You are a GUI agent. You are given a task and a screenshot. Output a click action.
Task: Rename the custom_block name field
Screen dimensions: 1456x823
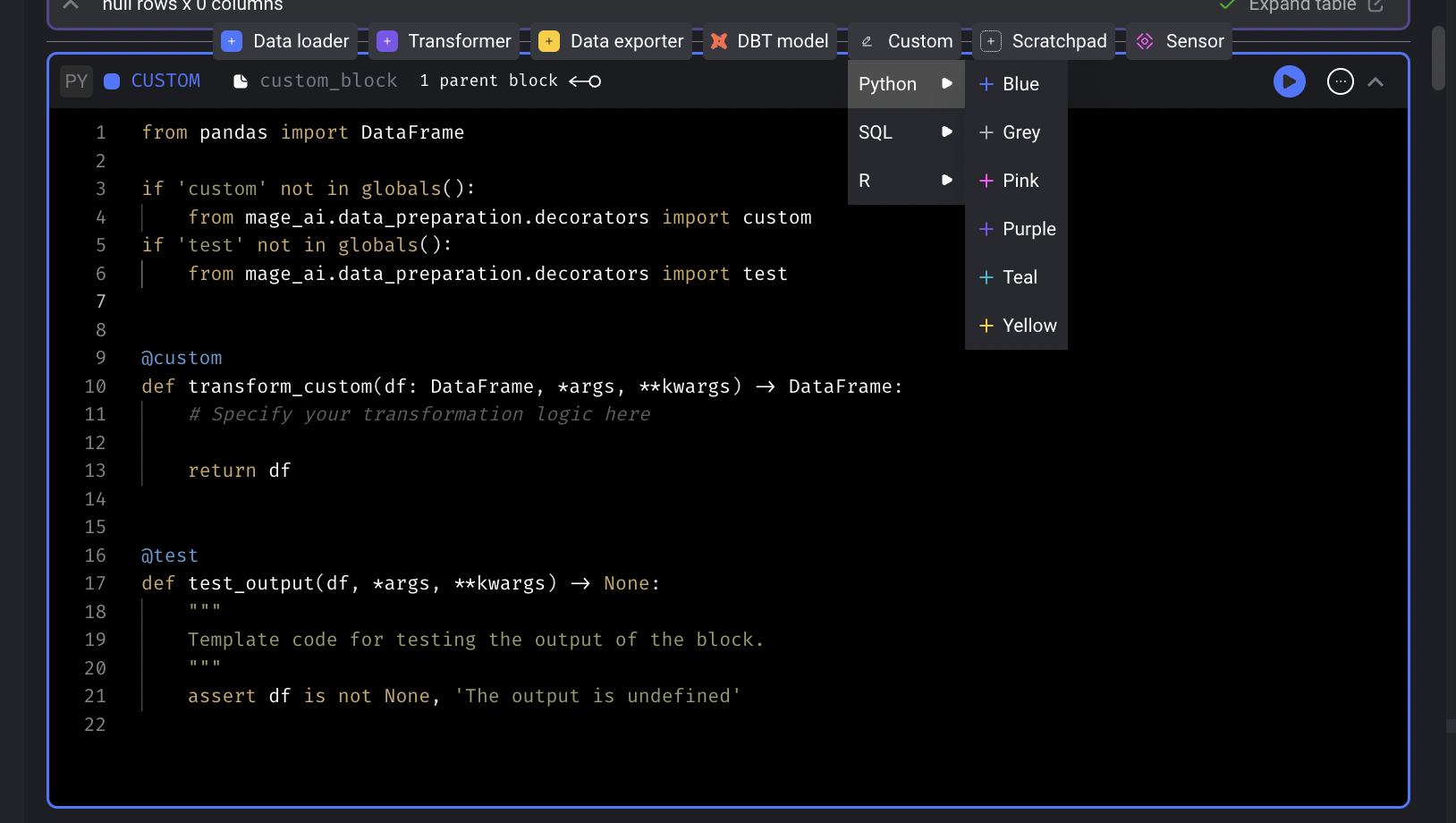click(x=328, y=81)
